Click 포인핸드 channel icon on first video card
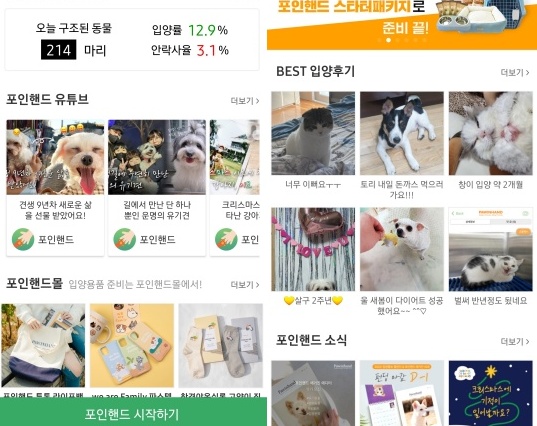Screen dimensions: 537x426 tap(23, 239)
